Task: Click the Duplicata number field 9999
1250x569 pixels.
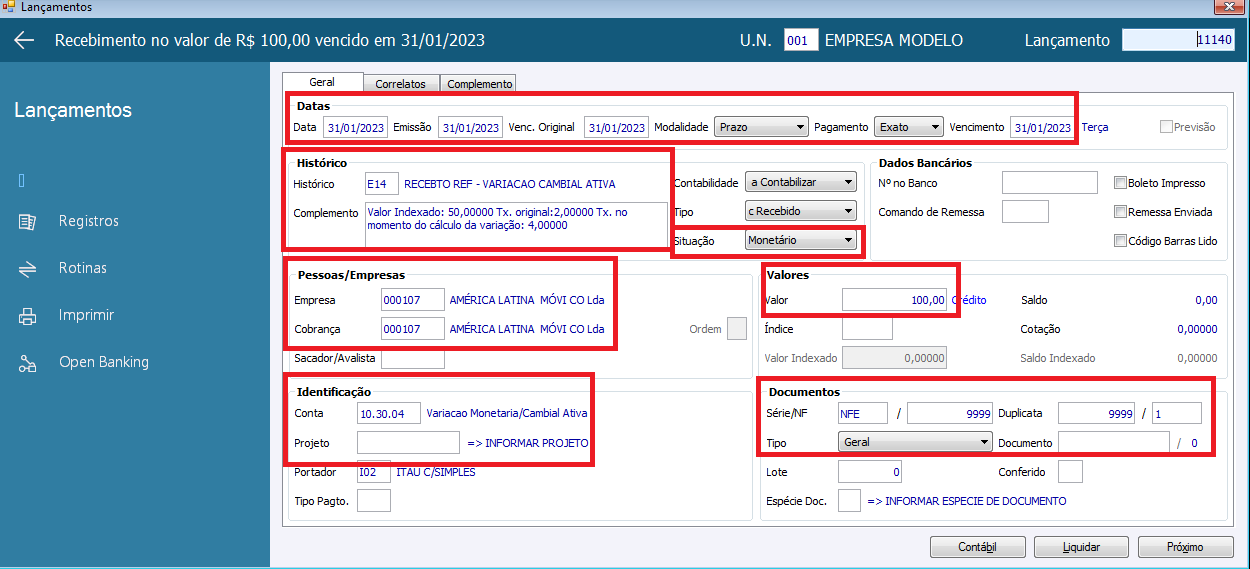Action: [x=1097, y=413]
